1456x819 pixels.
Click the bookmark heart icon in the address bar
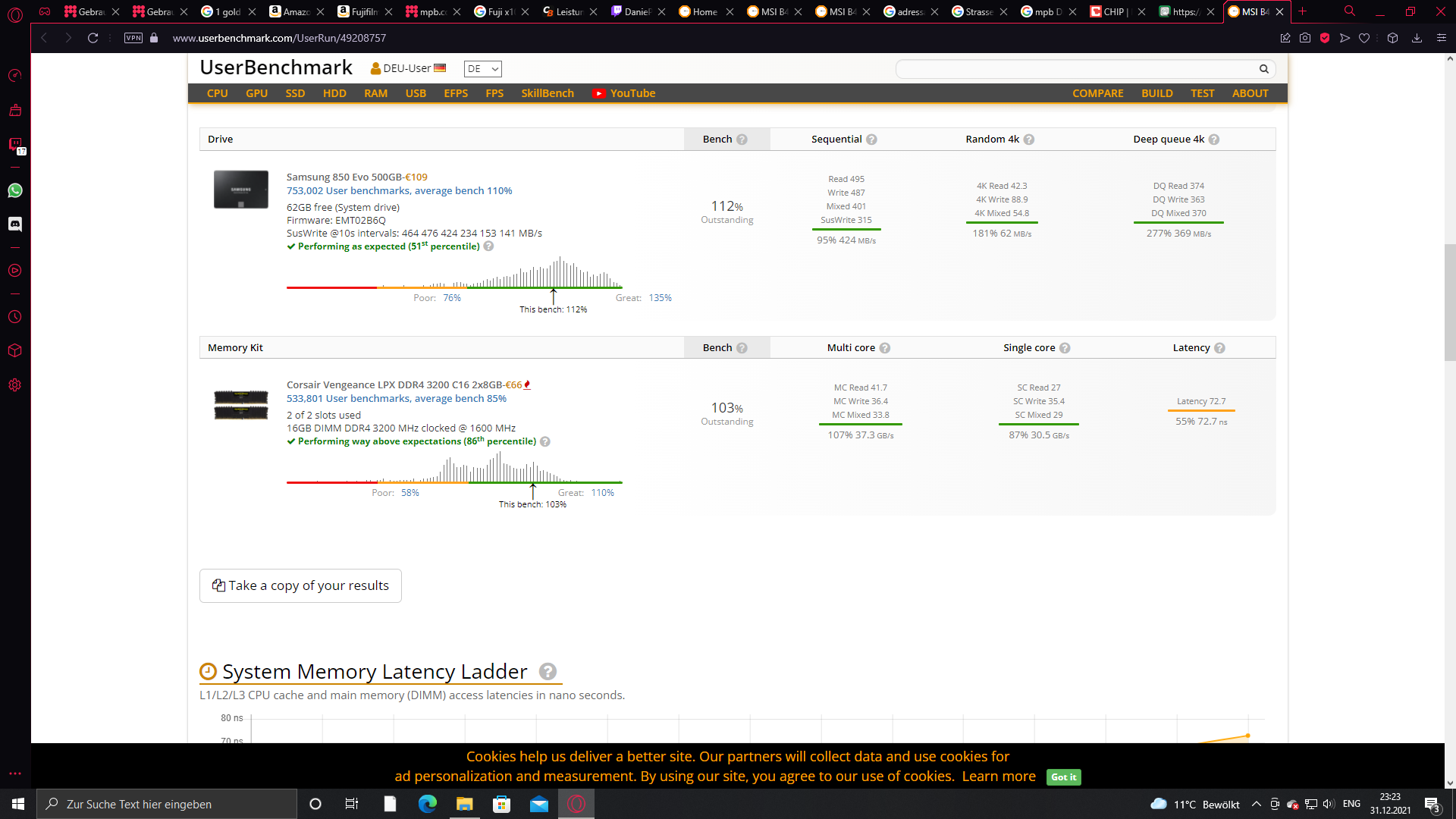click(1364, 38)
